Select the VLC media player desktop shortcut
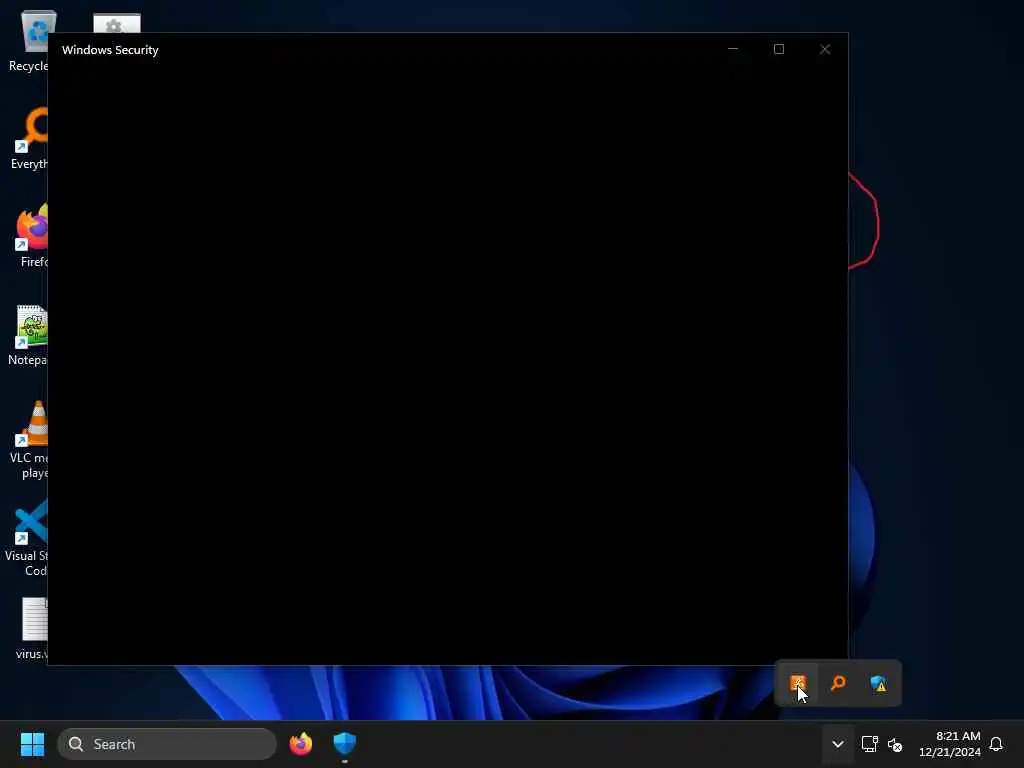Screen dimensions: 1024x768 click(29, 440)
